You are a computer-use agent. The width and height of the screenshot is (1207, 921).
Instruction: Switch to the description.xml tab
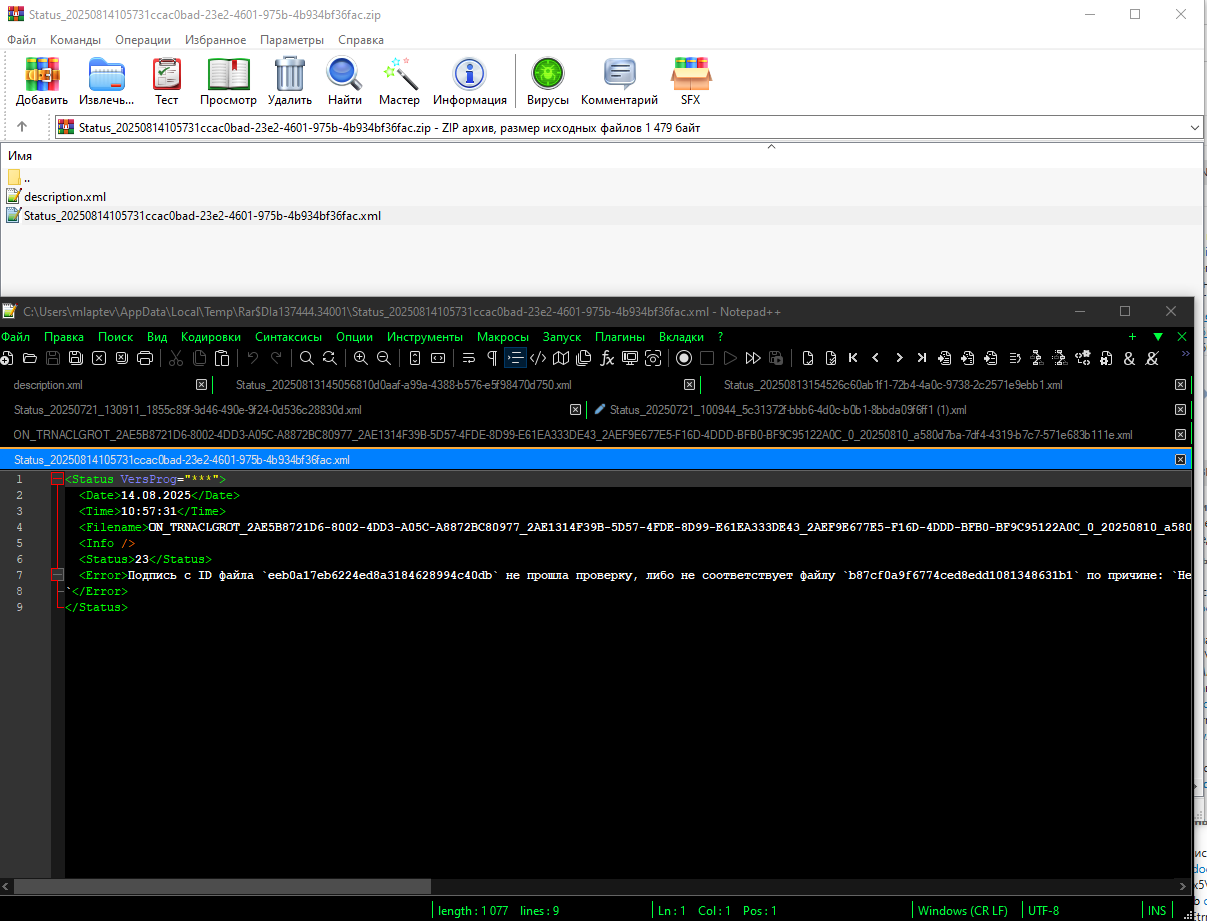pyautogui.click(x=48, y=385)
